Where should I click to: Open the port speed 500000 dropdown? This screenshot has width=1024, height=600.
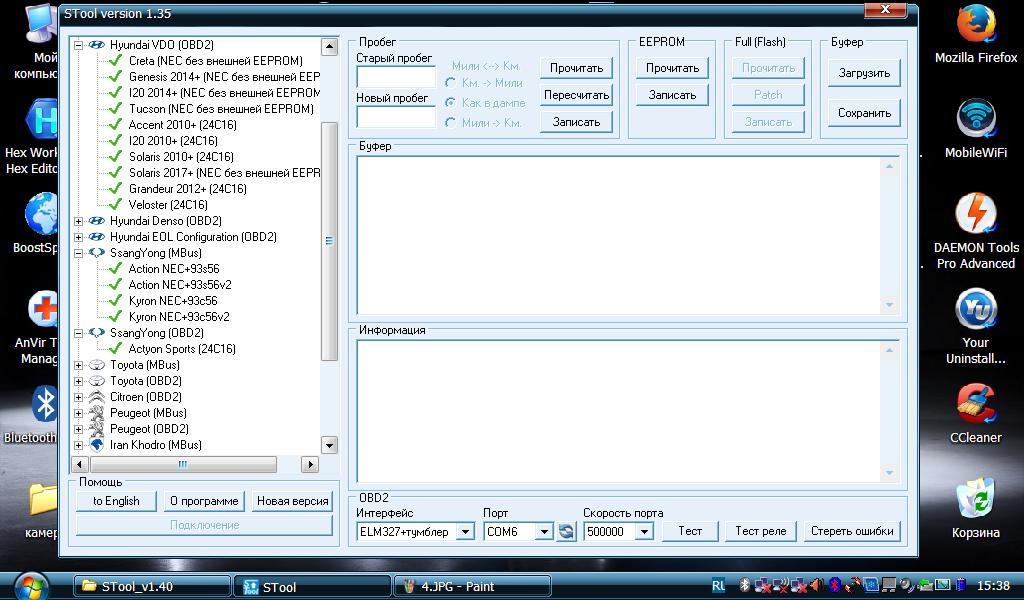643,532
